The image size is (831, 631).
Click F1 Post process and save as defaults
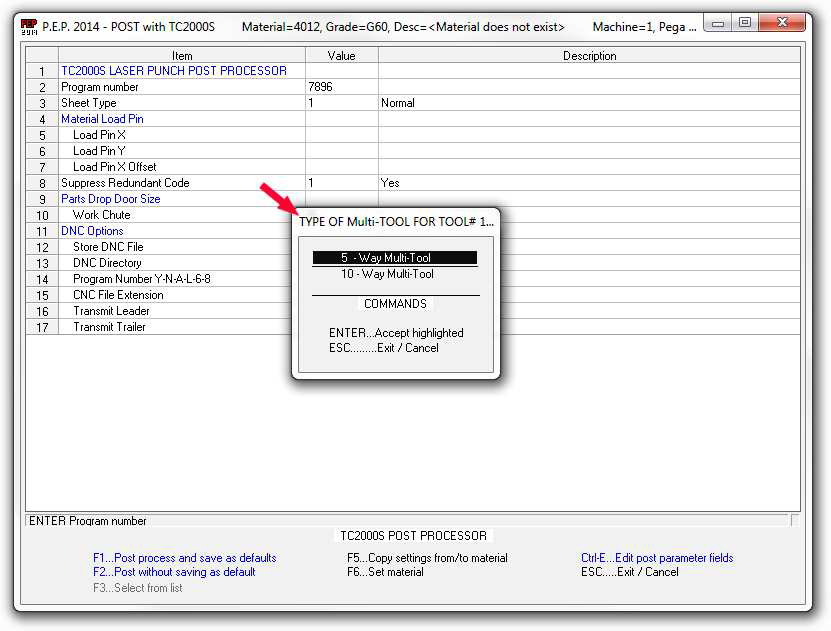(x=184, y=558)
